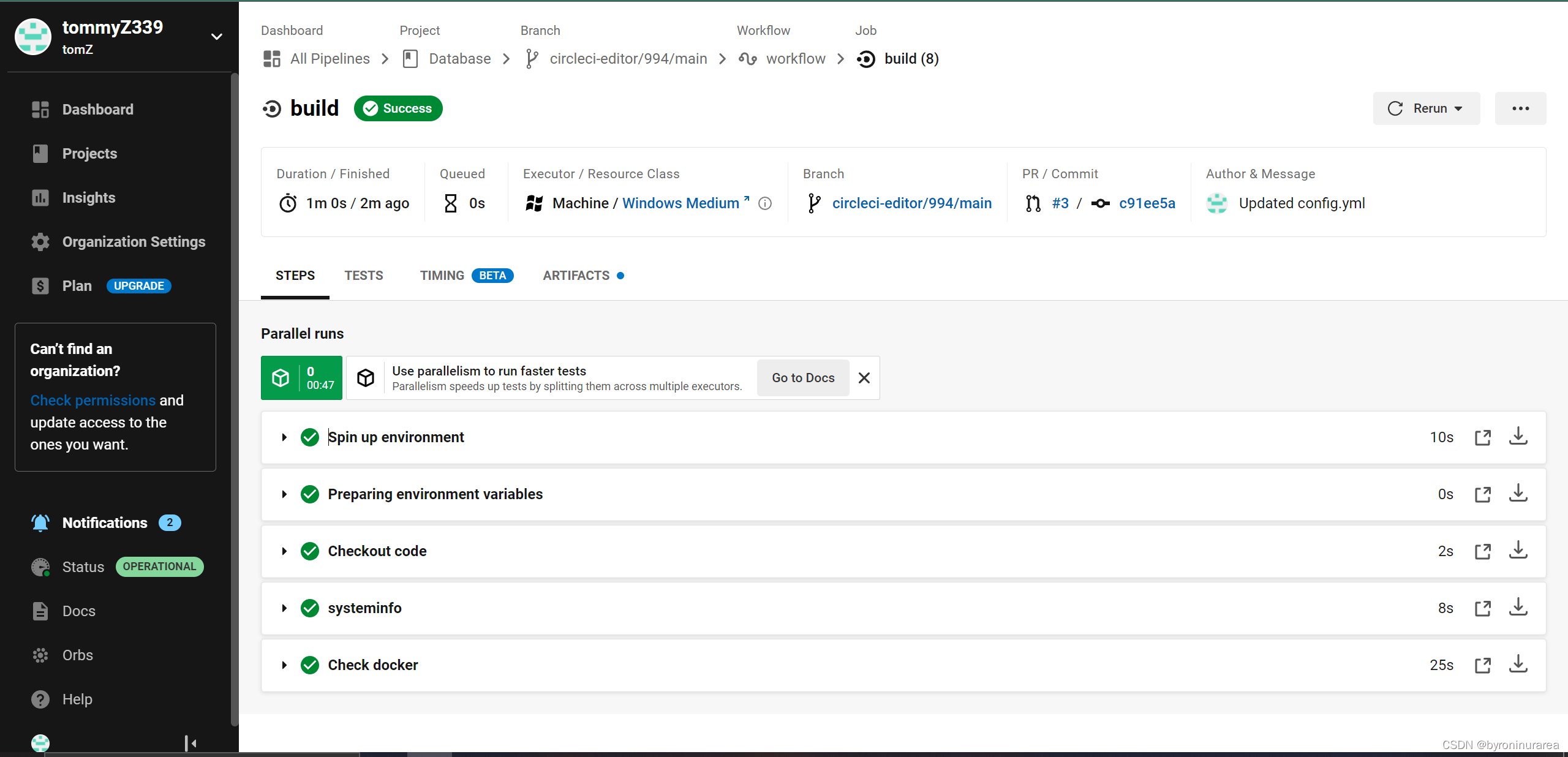
Task: Click the Go to Docs button
Action: 803,378
